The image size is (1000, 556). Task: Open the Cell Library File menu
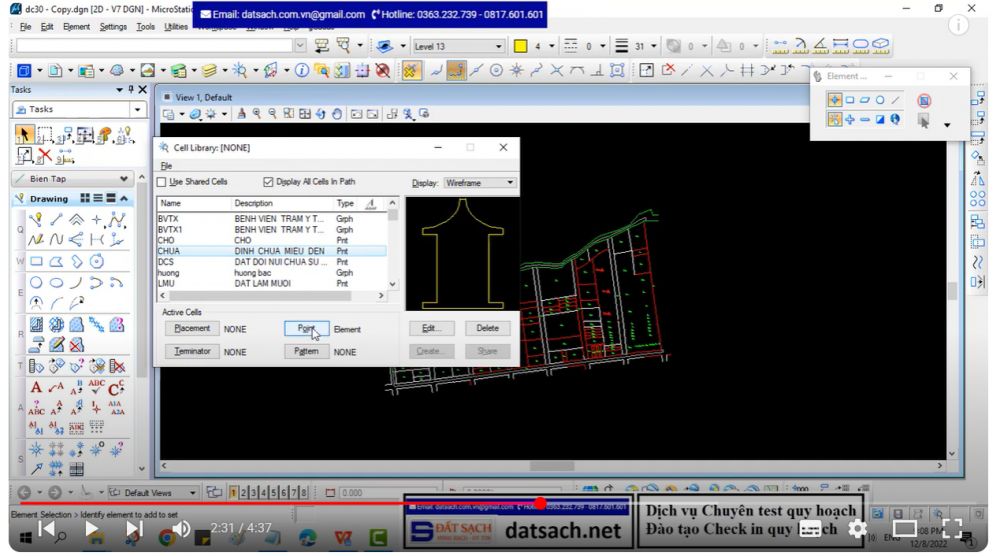[x=166, y=165]
